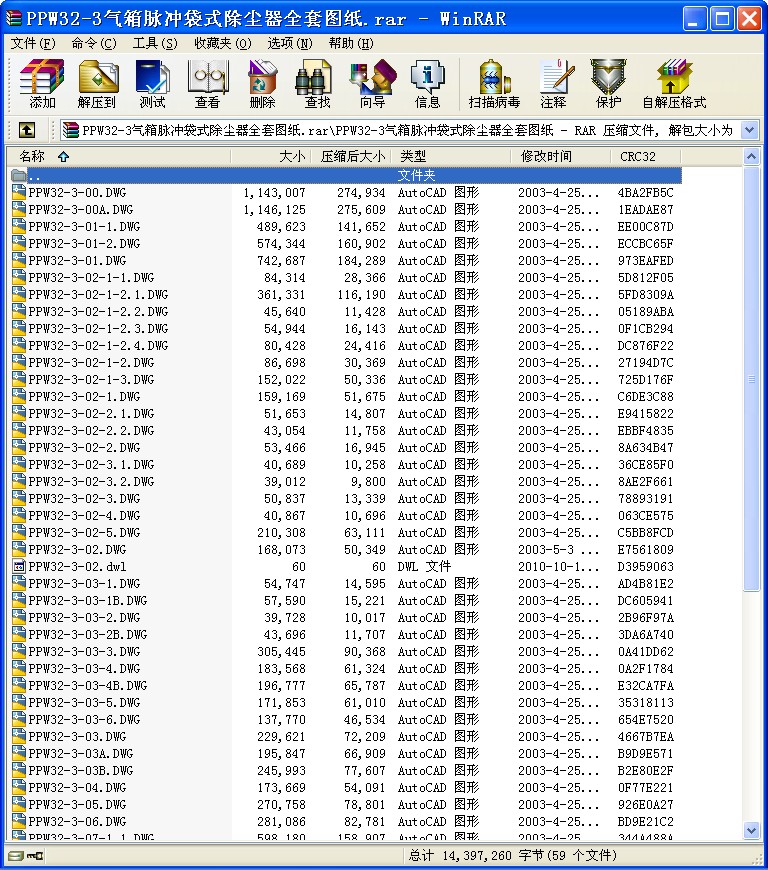Click the scrollbar down arrow
This screenshot has width=768, height=870.
click(751, 831)
